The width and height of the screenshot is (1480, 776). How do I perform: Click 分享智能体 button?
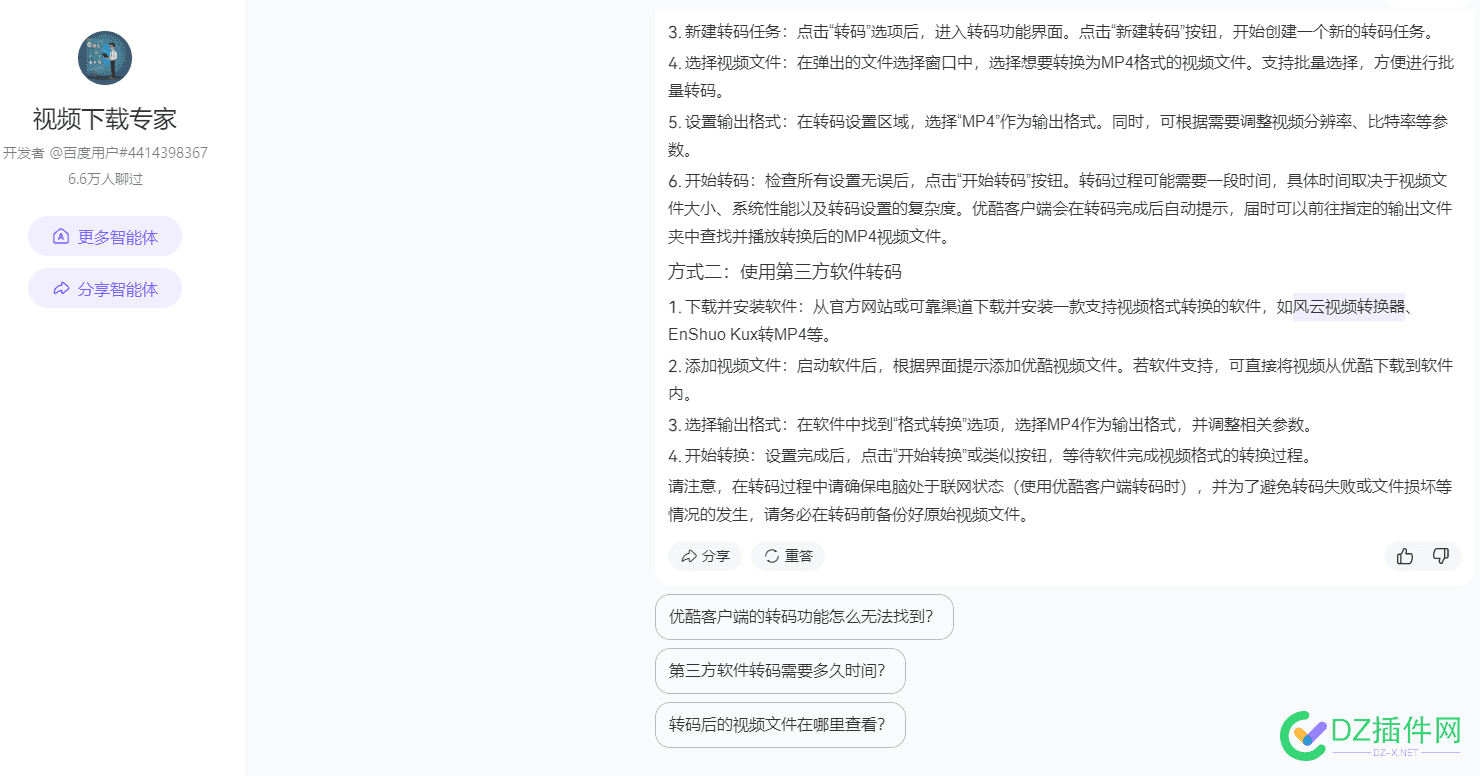pos(105,289)
